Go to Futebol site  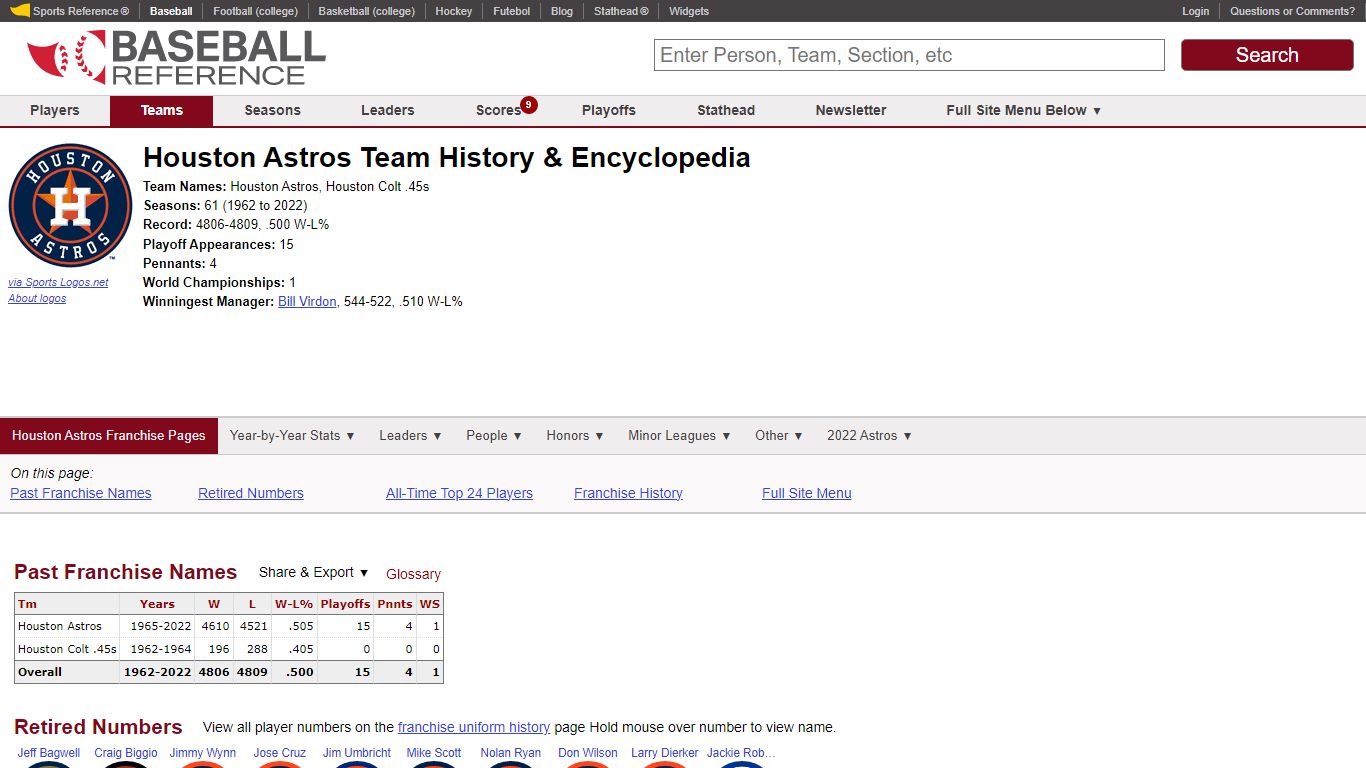tap(512, 11)
